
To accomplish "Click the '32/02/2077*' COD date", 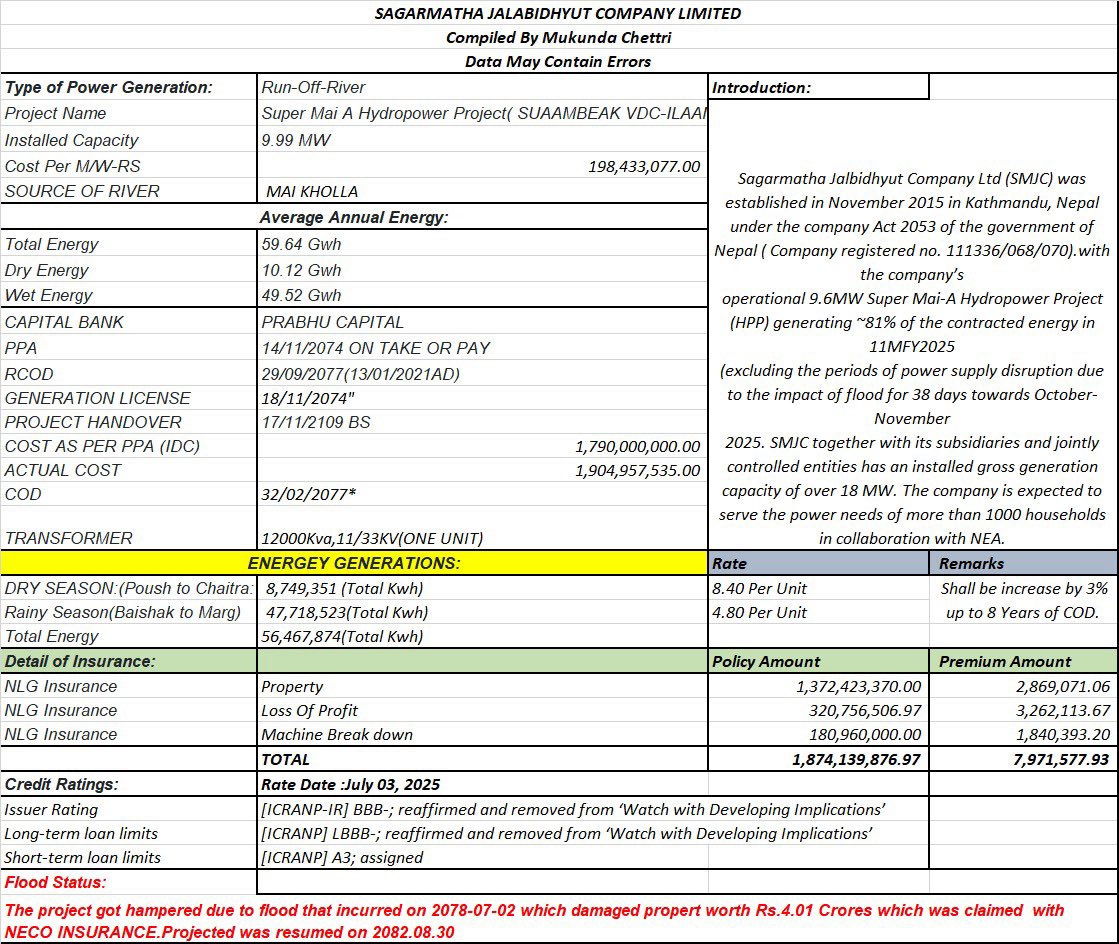I will (x=308, y=494).
